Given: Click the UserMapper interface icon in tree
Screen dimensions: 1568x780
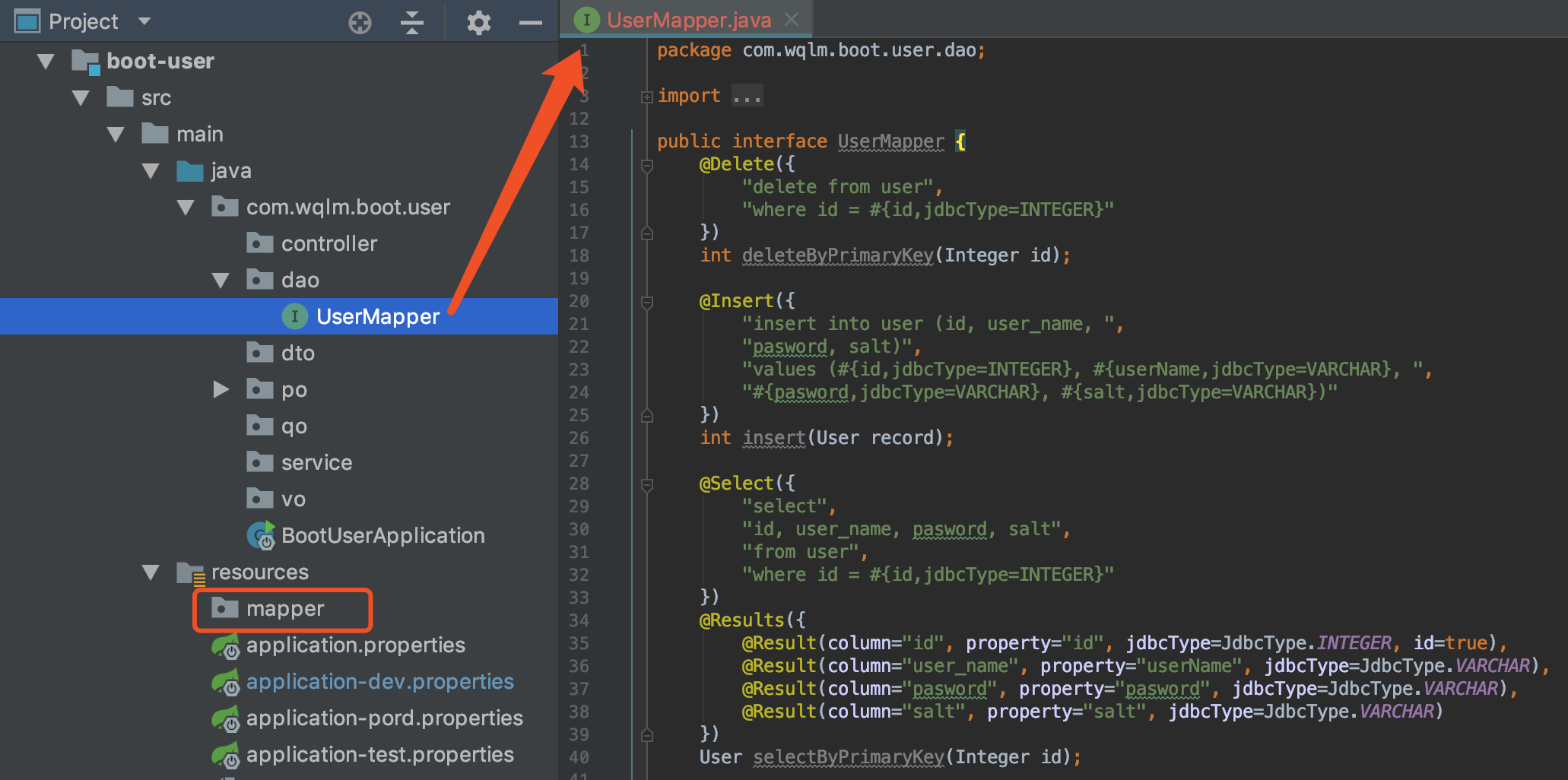Looking at the screenshot, I should (295, 316).
